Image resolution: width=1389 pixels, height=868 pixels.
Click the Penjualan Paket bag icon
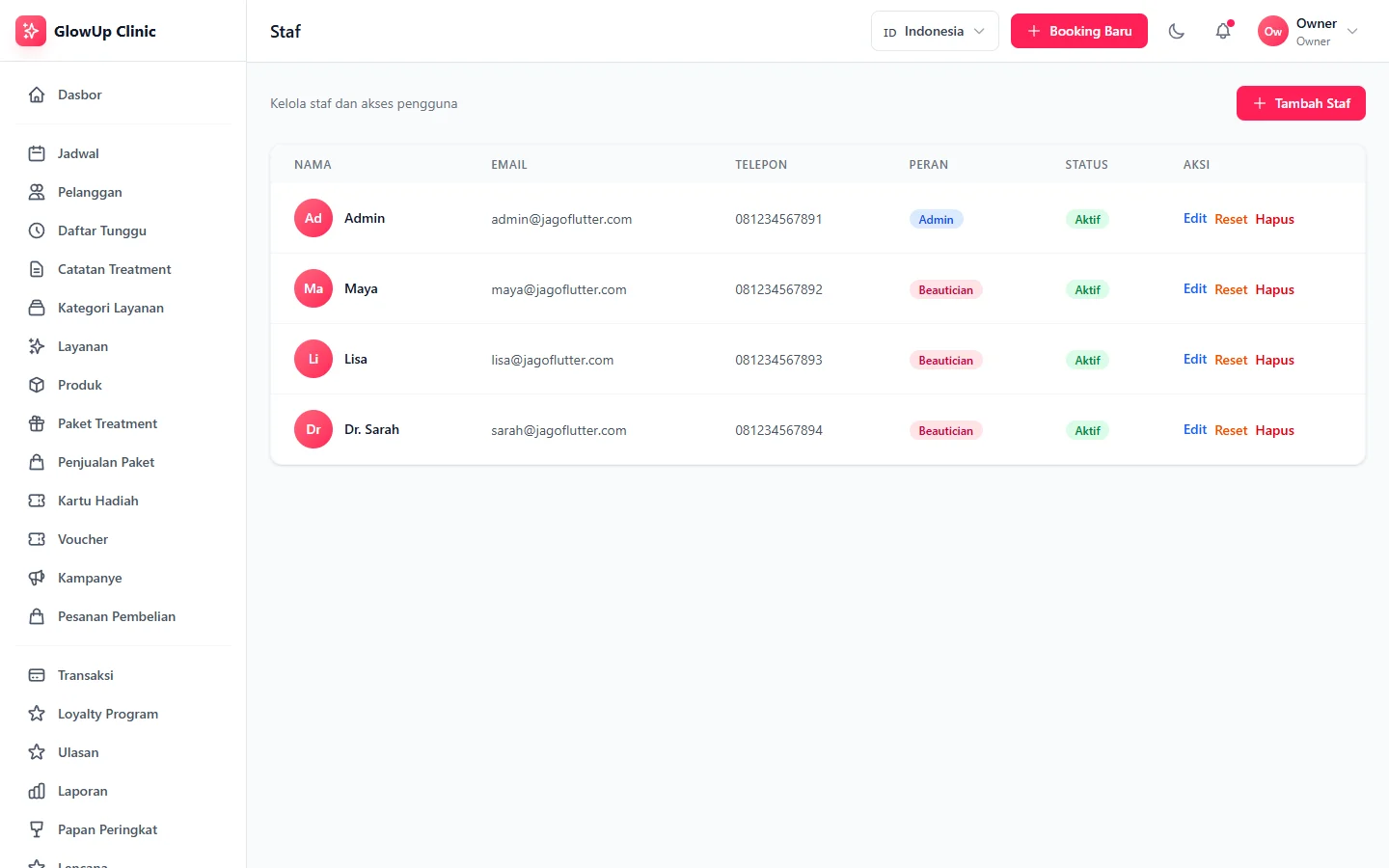point(37,462)
